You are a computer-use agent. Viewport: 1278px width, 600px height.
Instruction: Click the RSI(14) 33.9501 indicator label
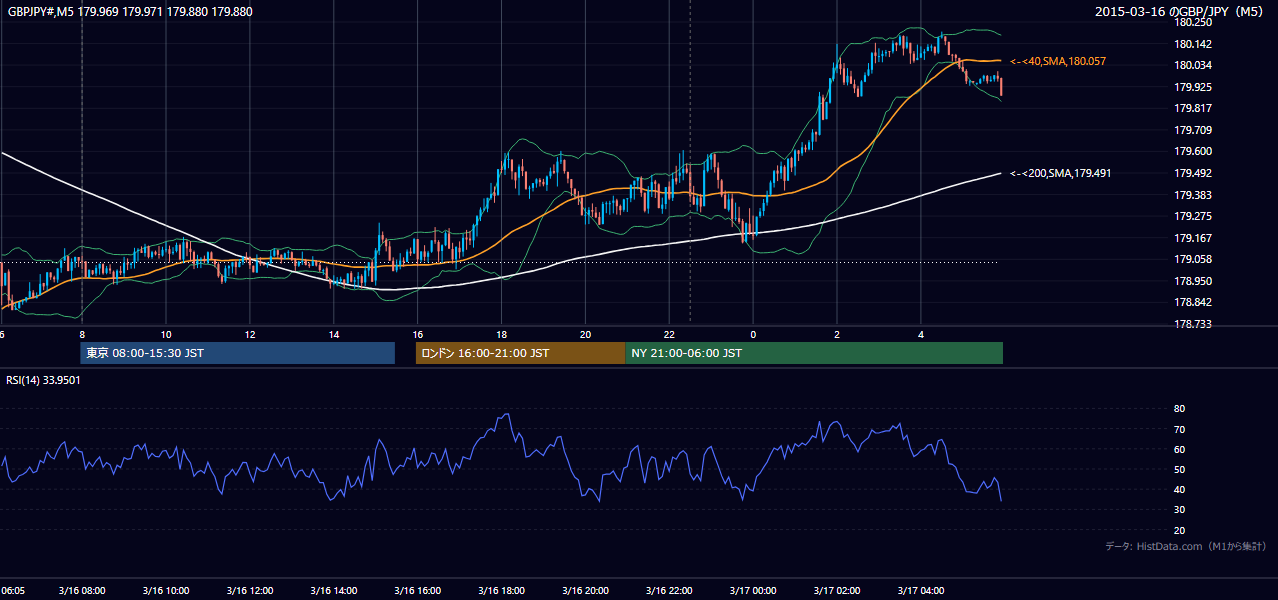click(x=43, y=380)
